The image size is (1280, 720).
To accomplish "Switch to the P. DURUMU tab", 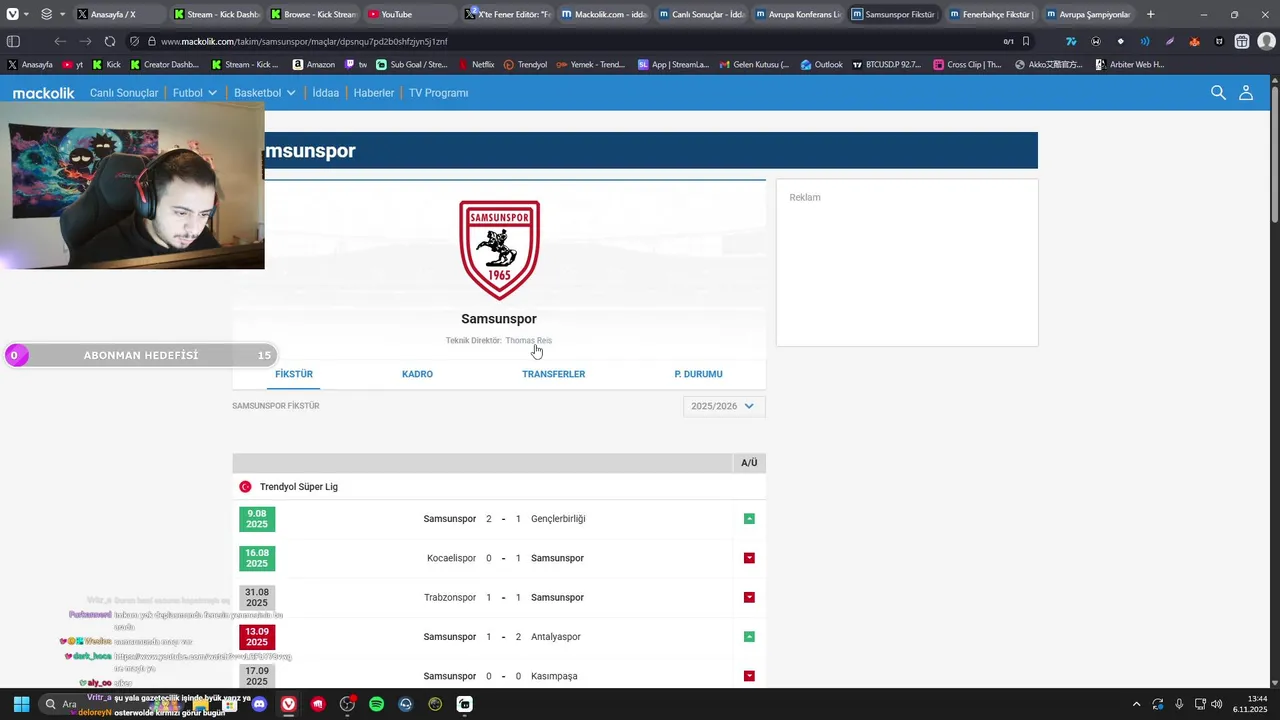I will coord(698,374).
